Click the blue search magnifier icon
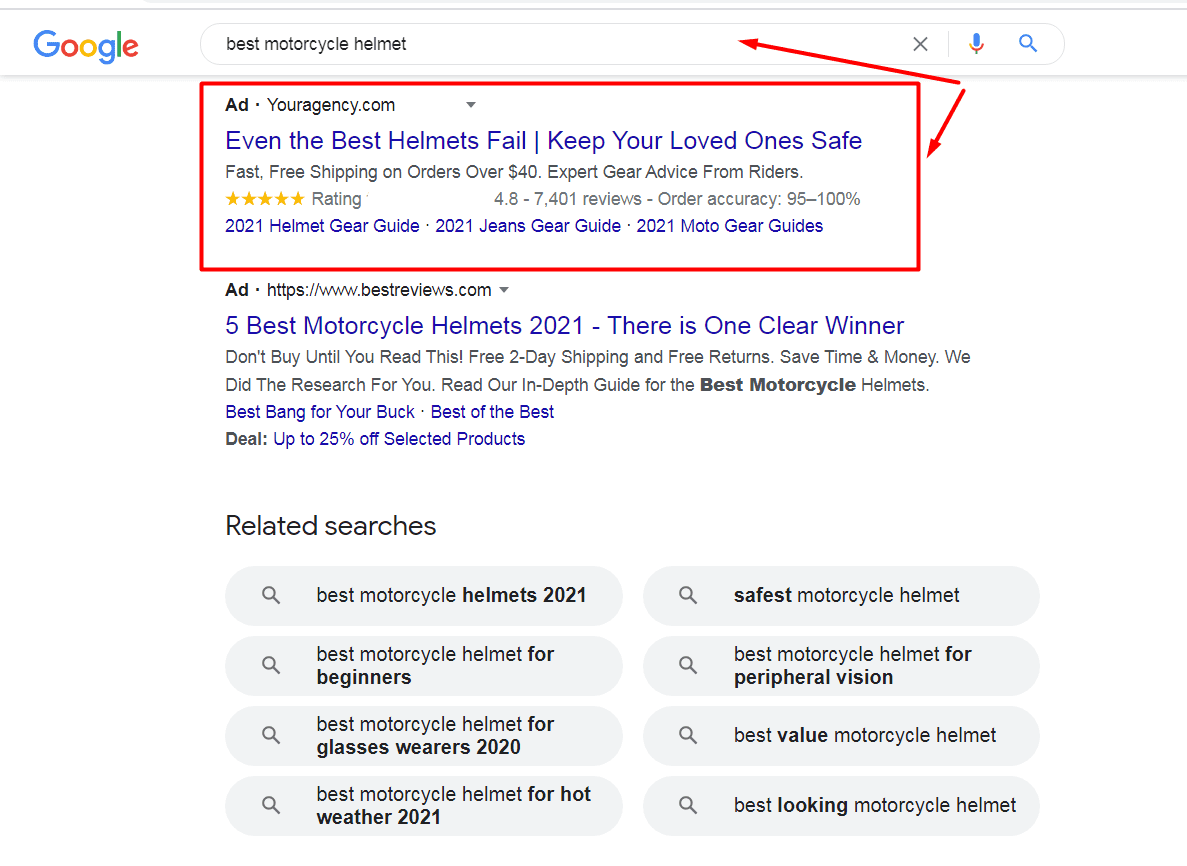Image resolution: width=1187 pixels, height=866 pixels. (x=1027, y=43)
